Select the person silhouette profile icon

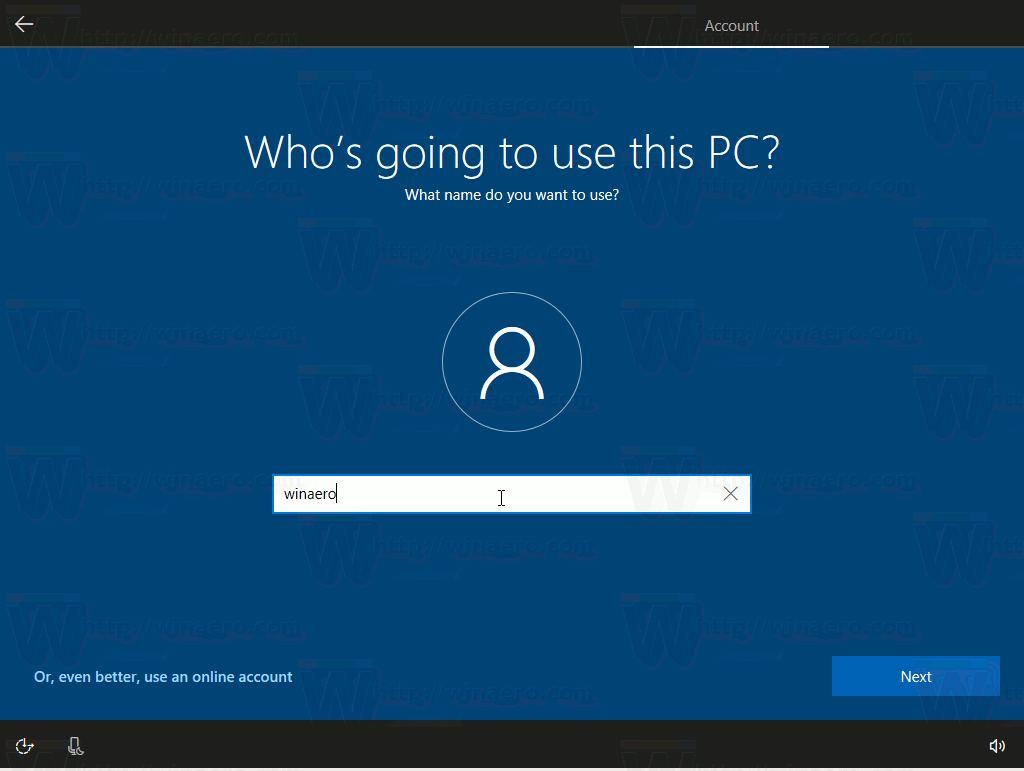coord(512,362)
